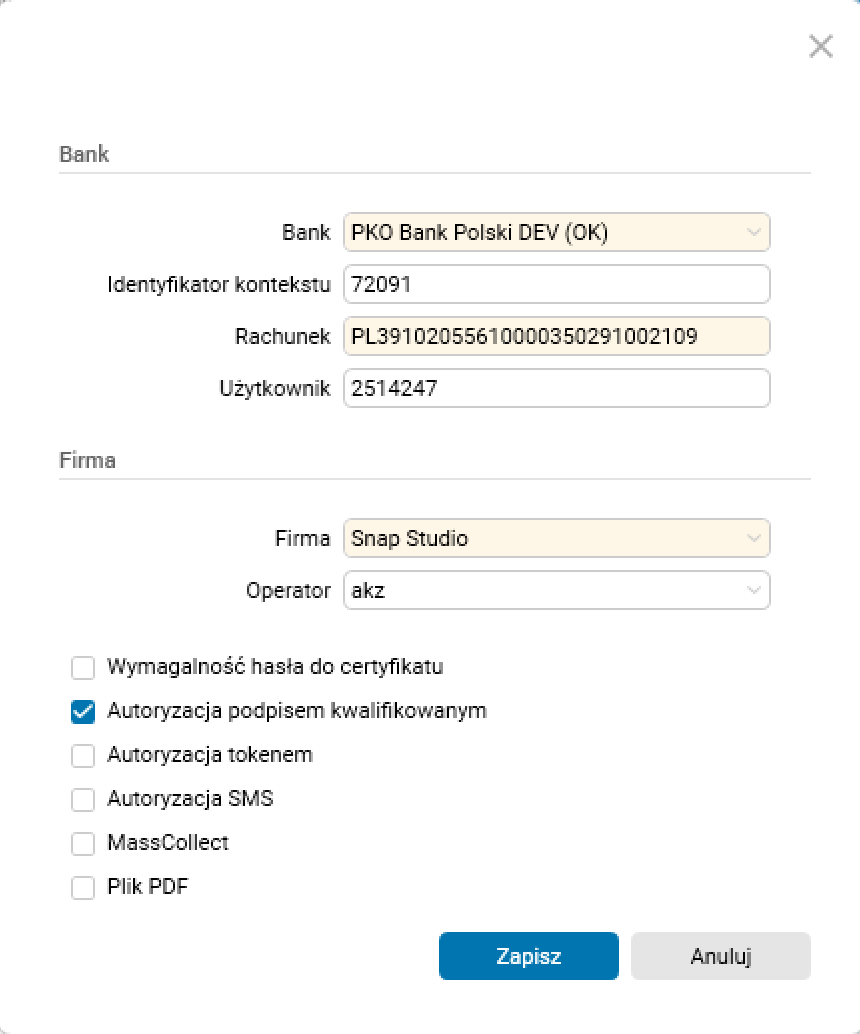
Task: Click the chevron arrow on the Firma field
Action: point(755,538)
